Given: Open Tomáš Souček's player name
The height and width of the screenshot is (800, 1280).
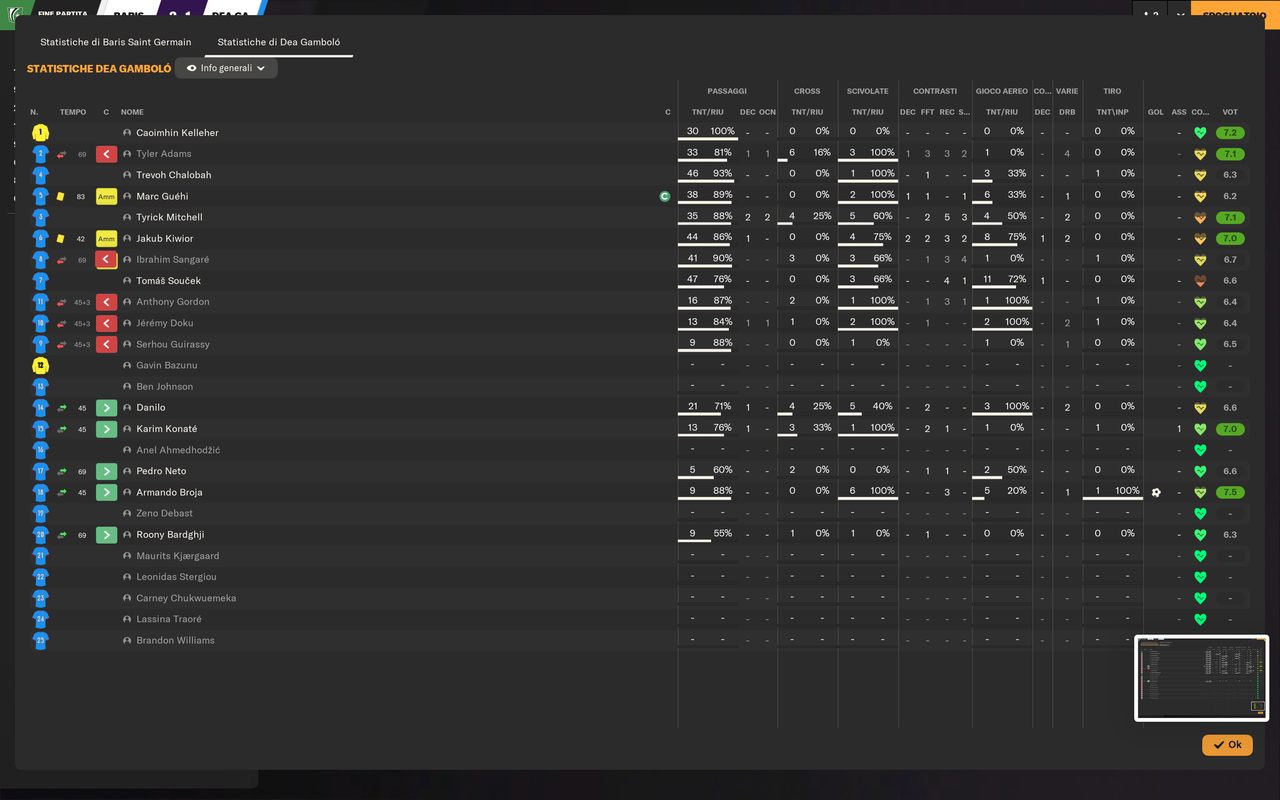Looking at the screenshot, I should [168, 281].
